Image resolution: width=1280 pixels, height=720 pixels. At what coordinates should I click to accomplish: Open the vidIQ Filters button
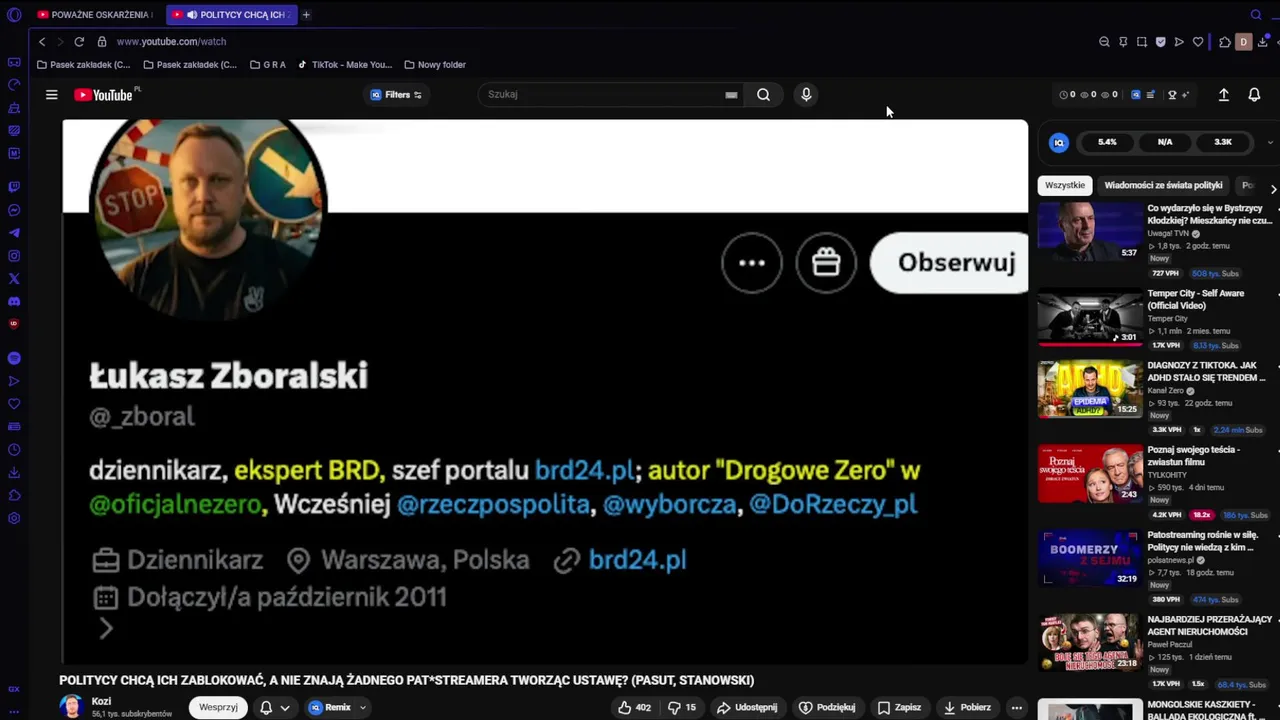(x=396, y=95)
